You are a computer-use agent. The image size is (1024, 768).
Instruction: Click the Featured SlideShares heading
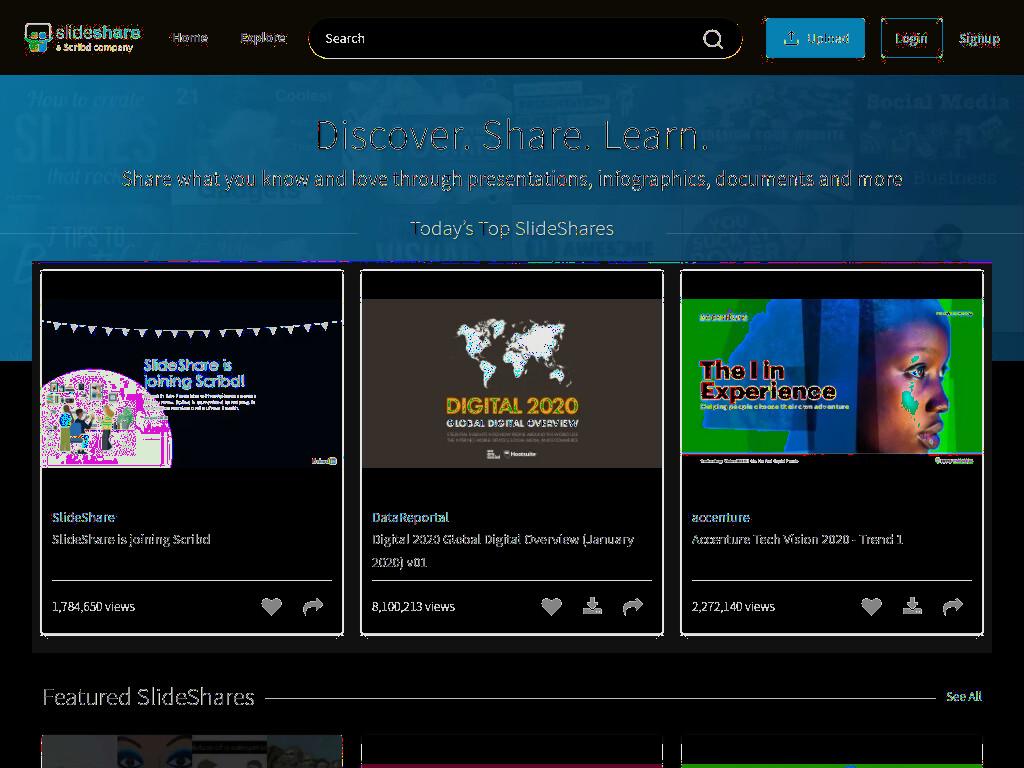pos(148,697)
